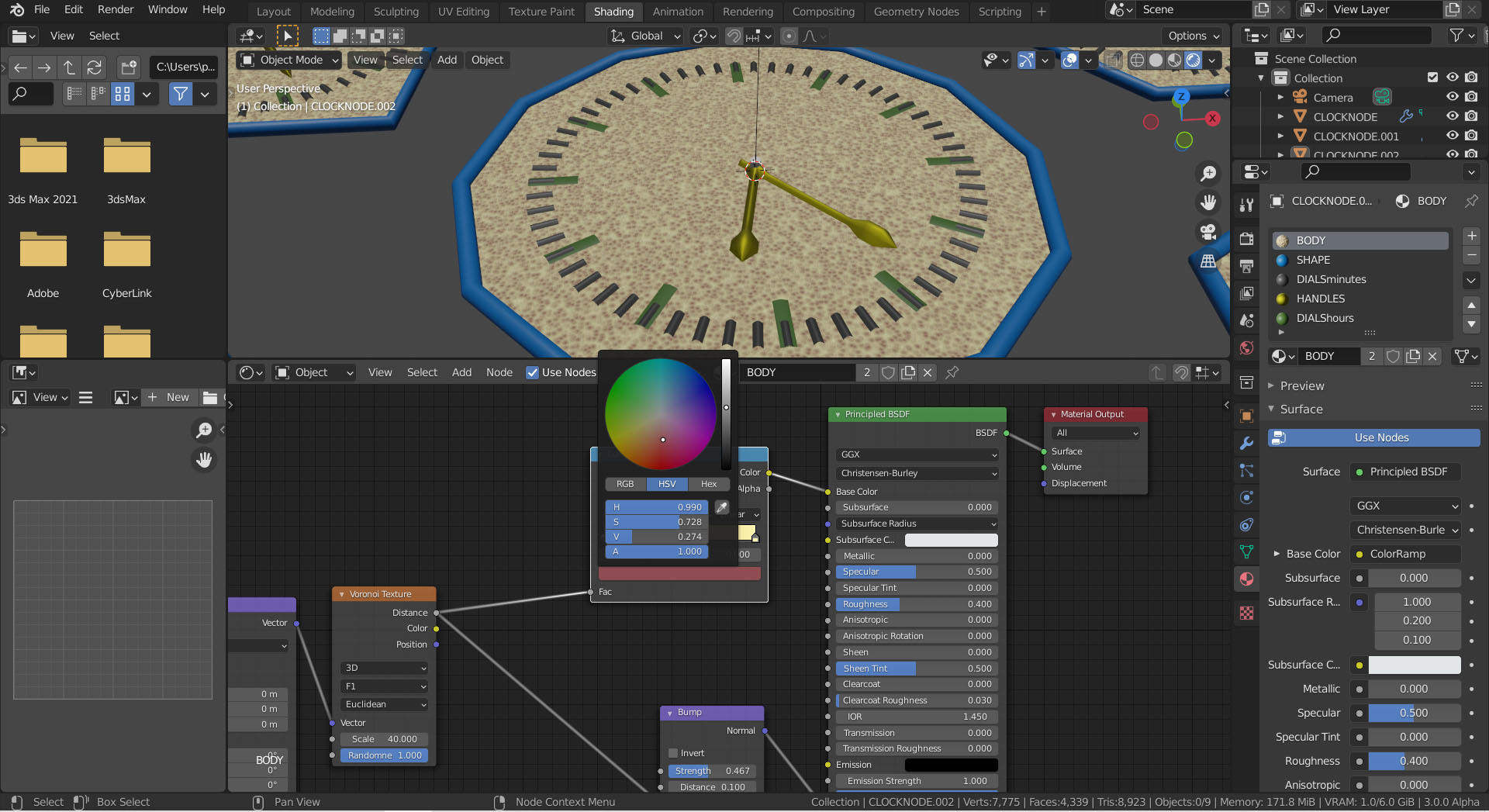
Task: Toggle Use Nodes checkbox in node editor
Action: [x=532, y=373]
